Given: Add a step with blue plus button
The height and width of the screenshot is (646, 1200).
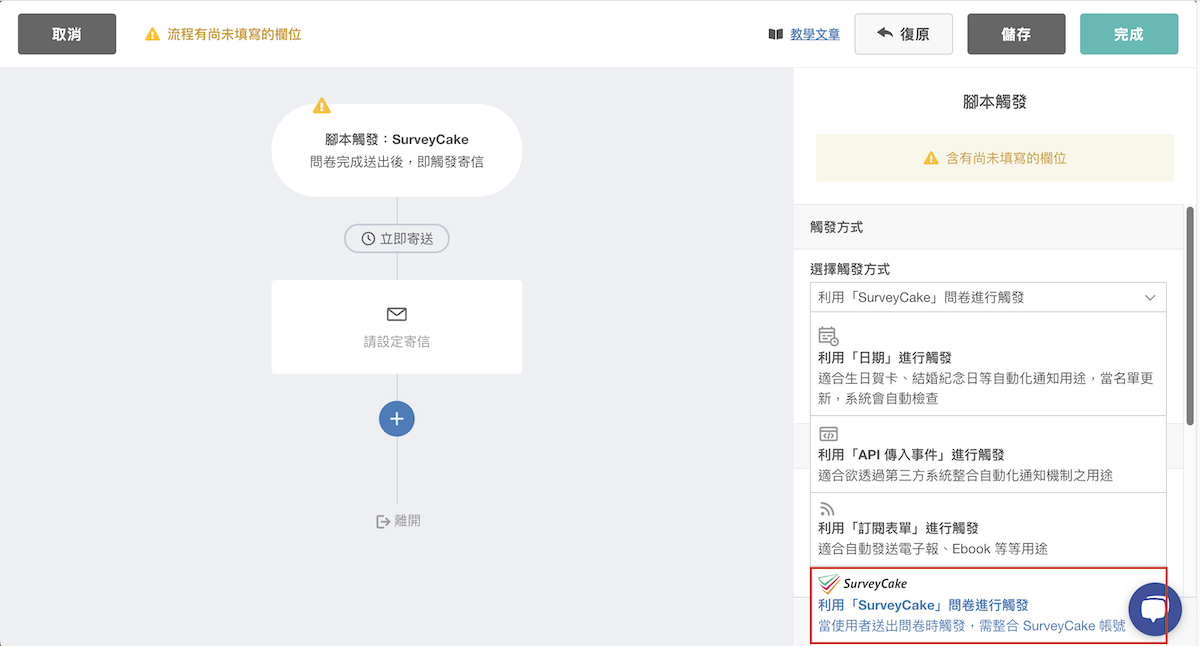Looking at the screenshot, I should click(x=397, y=419).
